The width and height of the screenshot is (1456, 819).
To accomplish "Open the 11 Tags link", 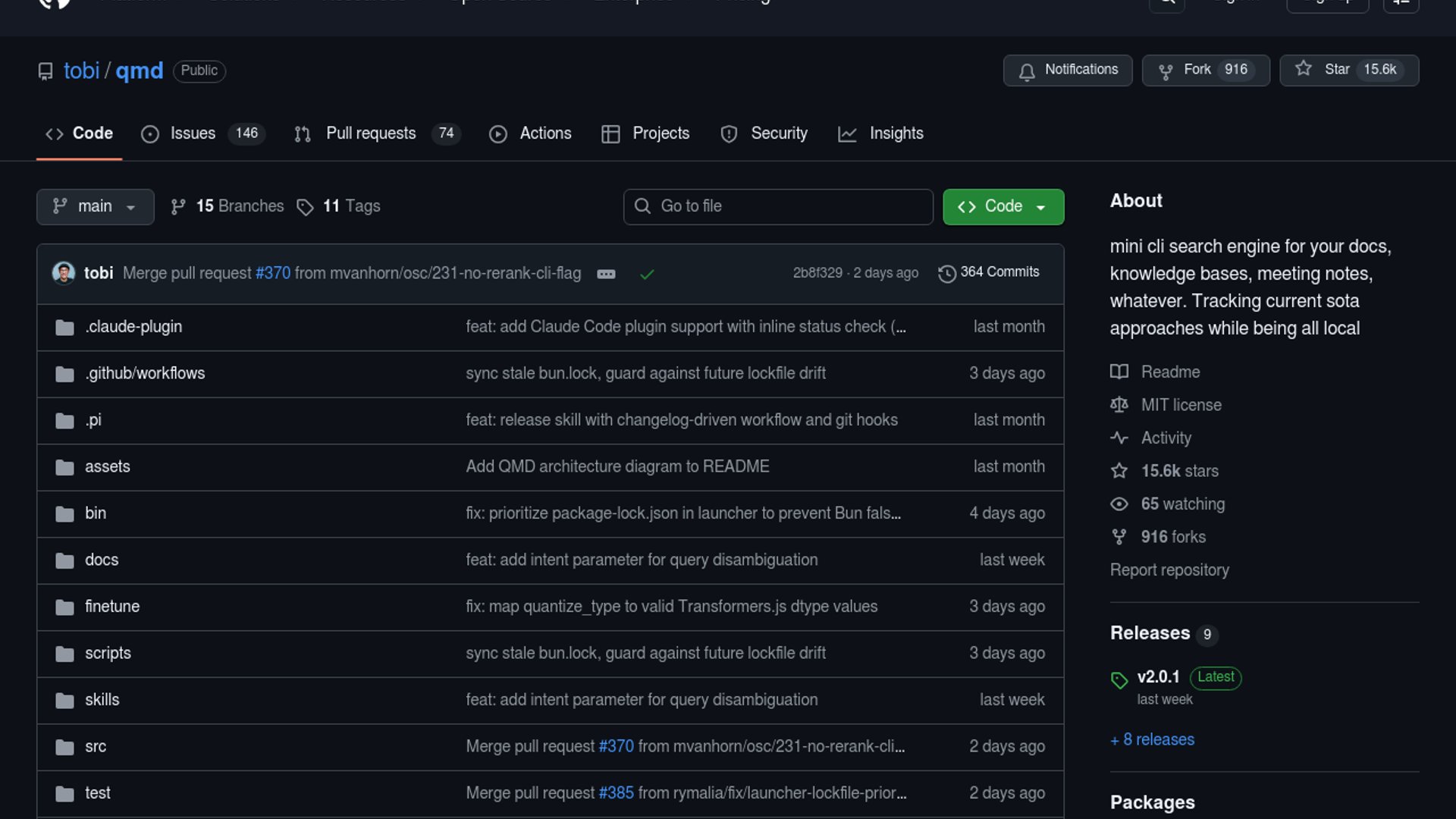I will (339, 206).
